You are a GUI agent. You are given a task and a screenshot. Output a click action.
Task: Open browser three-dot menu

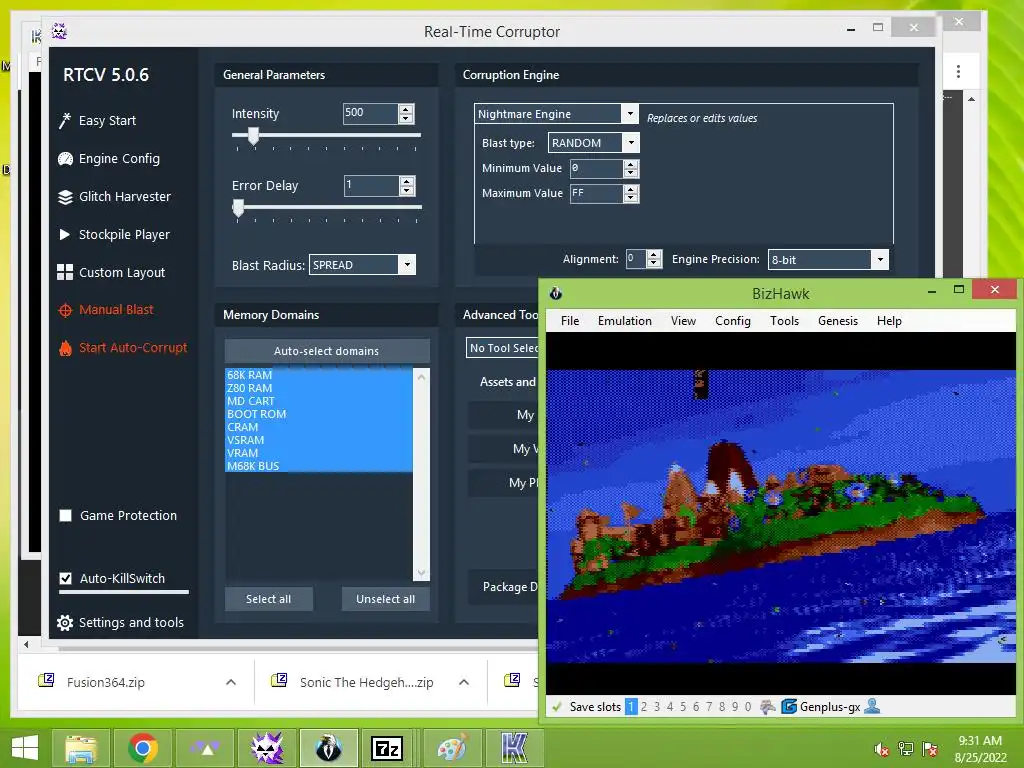tap(958, 71)
